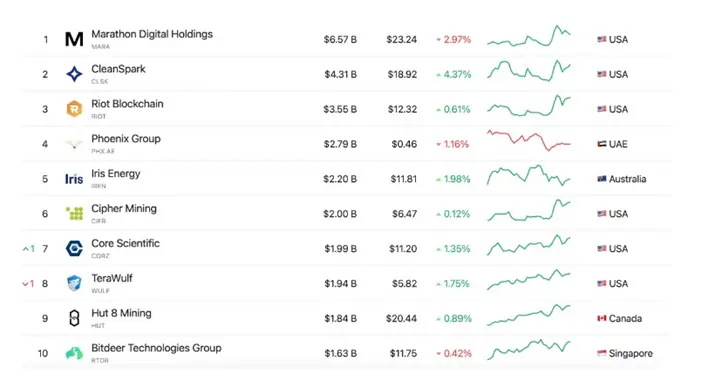702x381 pixels.
Task: Click the Iris Energy logo
Action: coord(74,179)
